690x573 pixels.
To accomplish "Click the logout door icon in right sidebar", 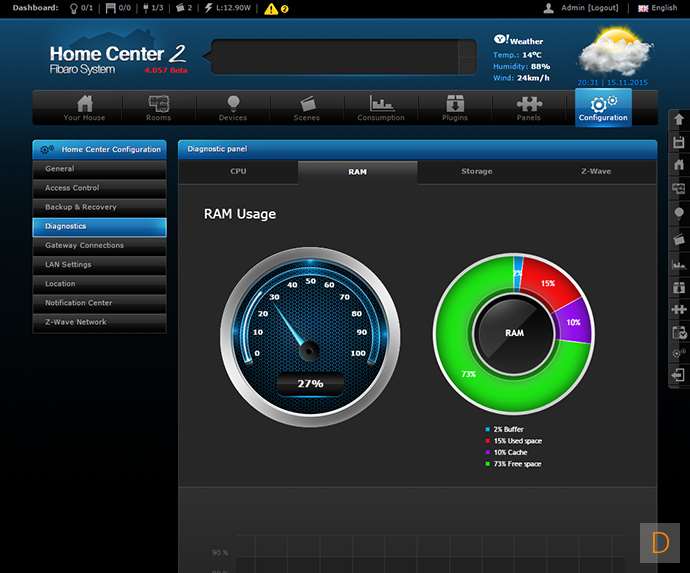I will coord(678,375).
